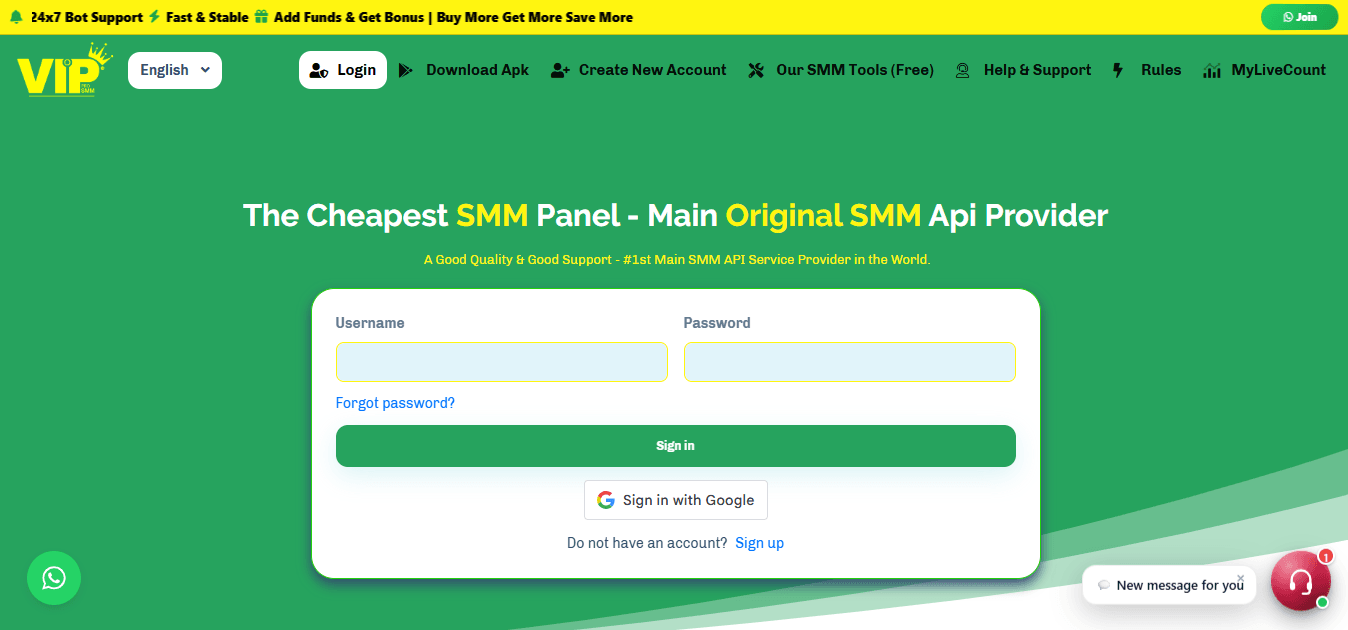Click the green Sign in button
The image size is (1348, 630).
pyautogui.click(x=676, y=446)
